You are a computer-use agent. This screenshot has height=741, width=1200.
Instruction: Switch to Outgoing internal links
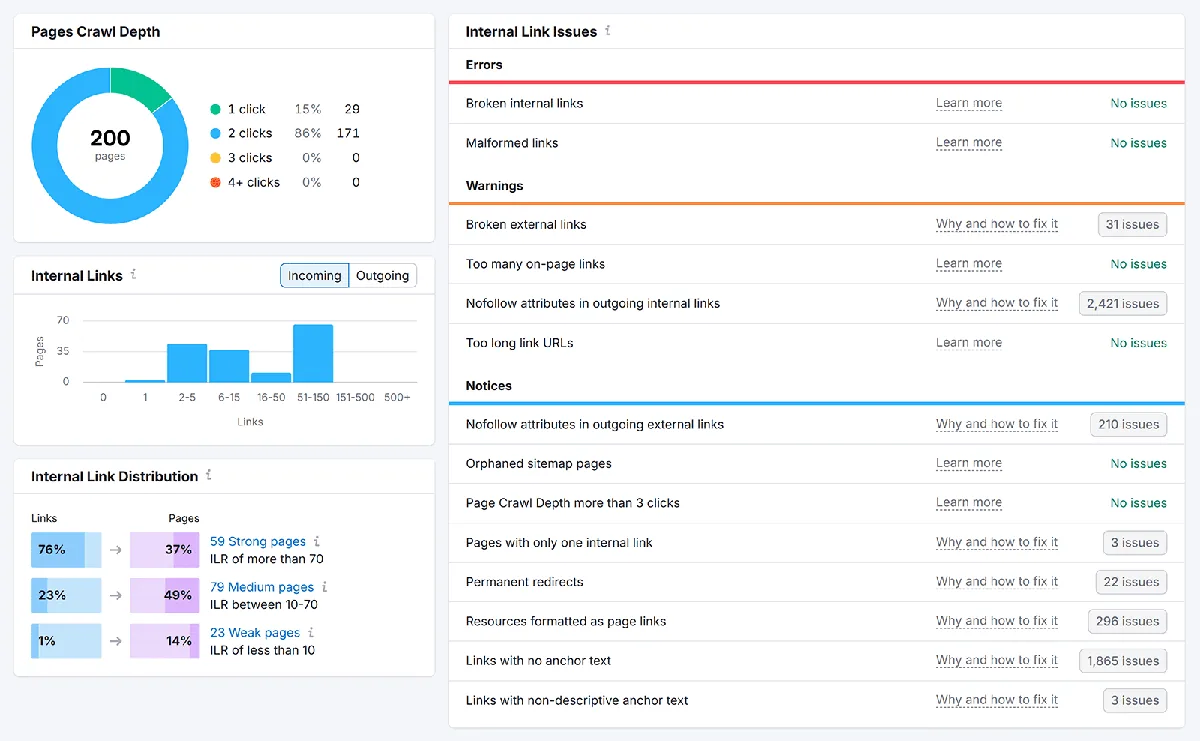[x=383, y=276]
